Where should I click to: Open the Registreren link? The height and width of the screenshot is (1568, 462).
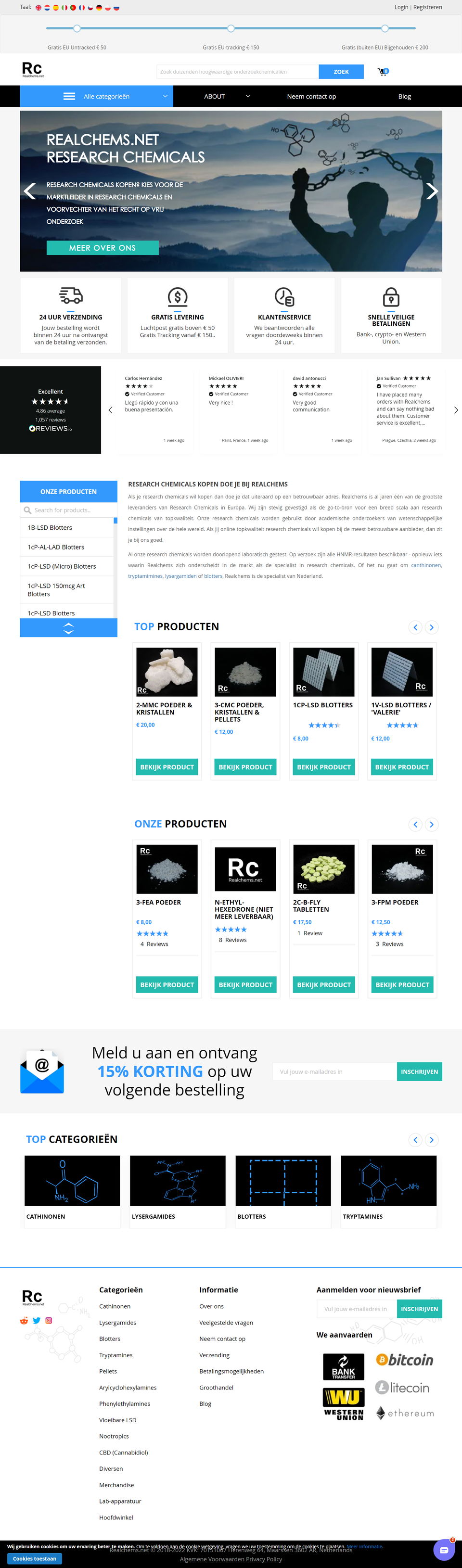pyautogui.click(x=427, y=7)
